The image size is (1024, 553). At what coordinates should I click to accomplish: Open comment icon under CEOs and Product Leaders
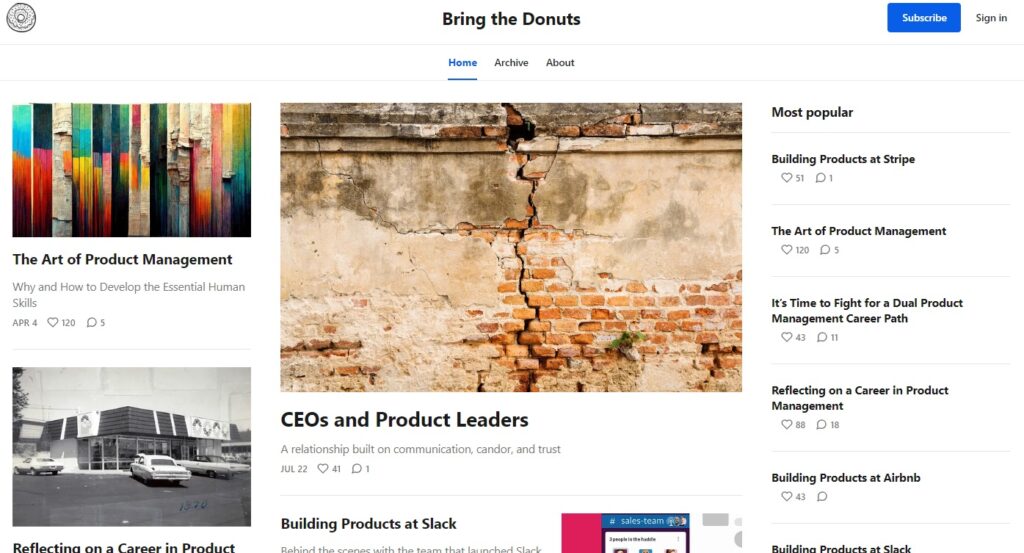(356, 469)
